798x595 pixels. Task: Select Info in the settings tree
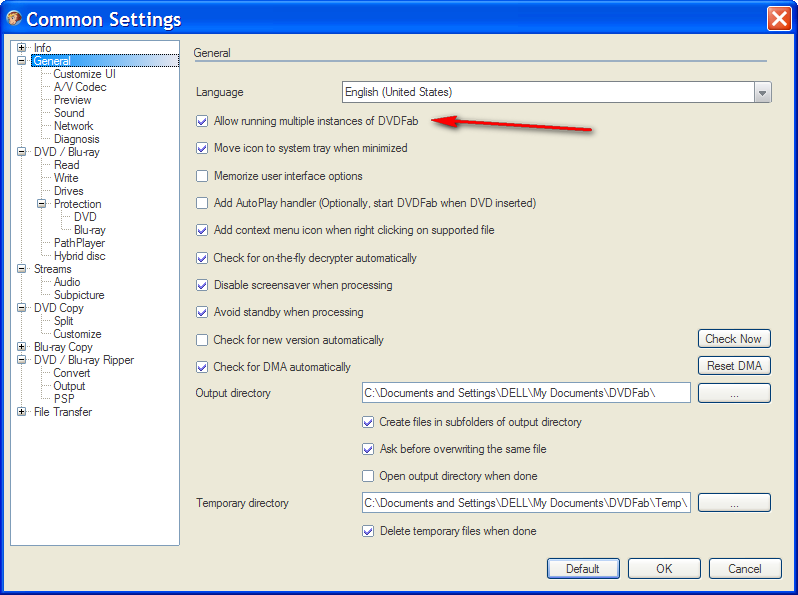tap(43, 47)
